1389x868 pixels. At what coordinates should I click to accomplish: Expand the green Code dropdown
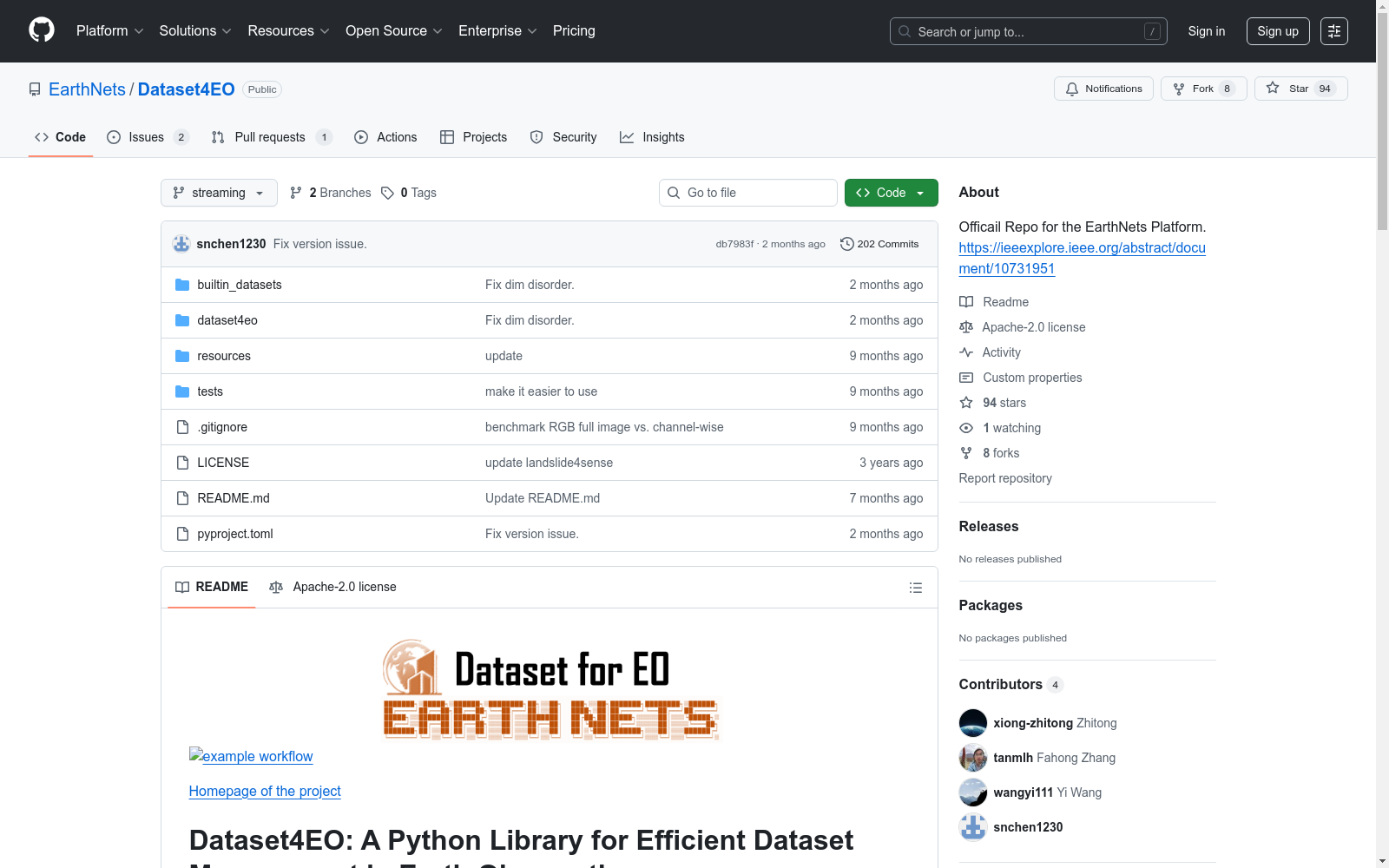(x=891, y=193)
